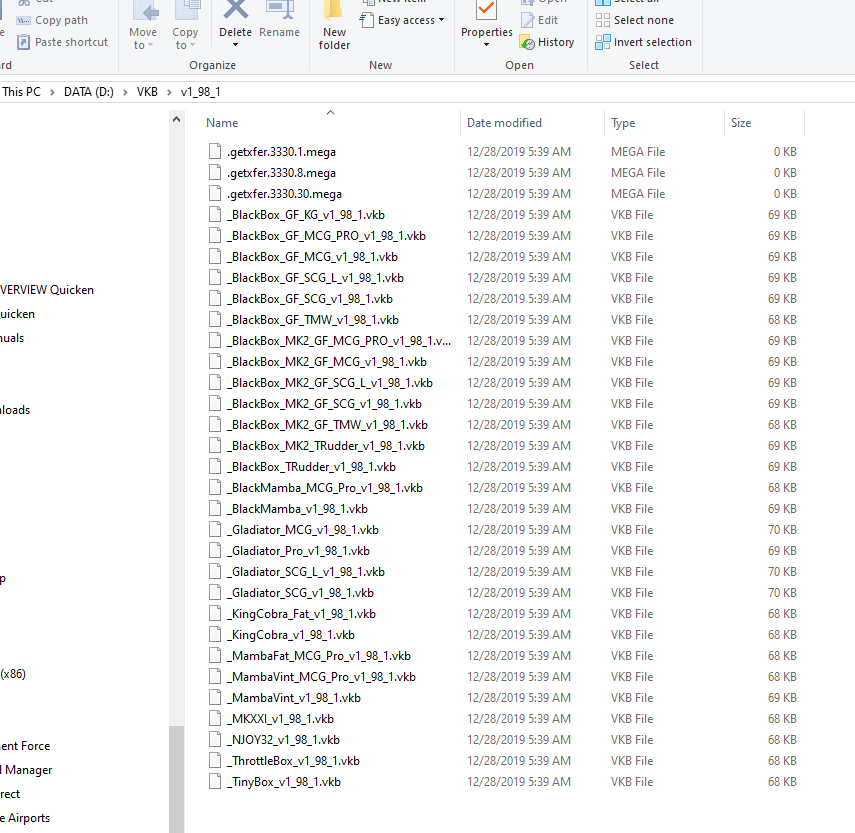Choose Select none
The width and height of the screenshot is (855, 833).
[x=635, y=20]
